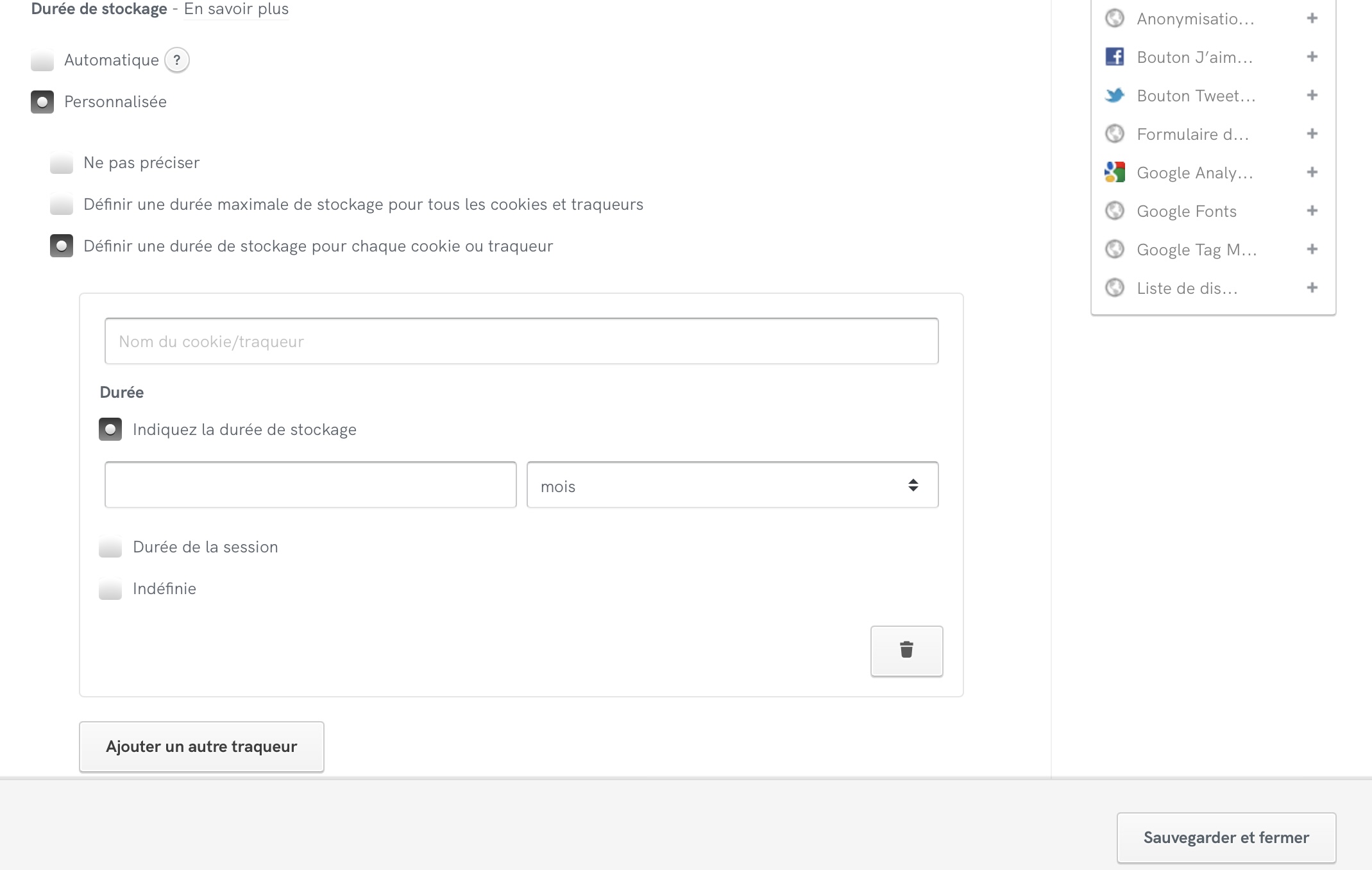Click Sauvegarder et fermer button
The width and height of the screenshot is (1372, 870).
click(1226, 837)
